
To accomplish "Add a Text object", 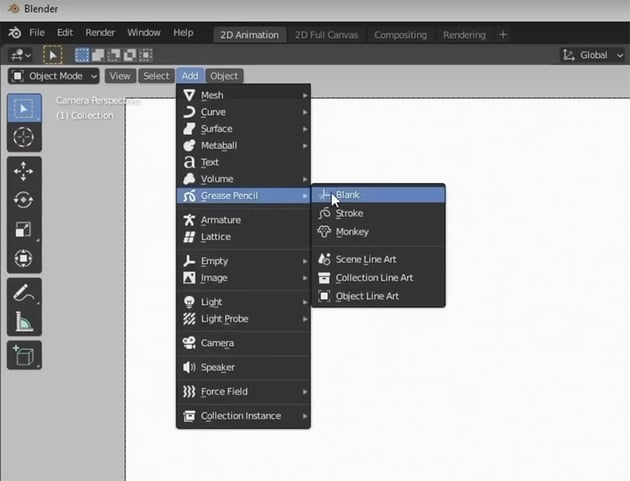I will tap(243, 162).
